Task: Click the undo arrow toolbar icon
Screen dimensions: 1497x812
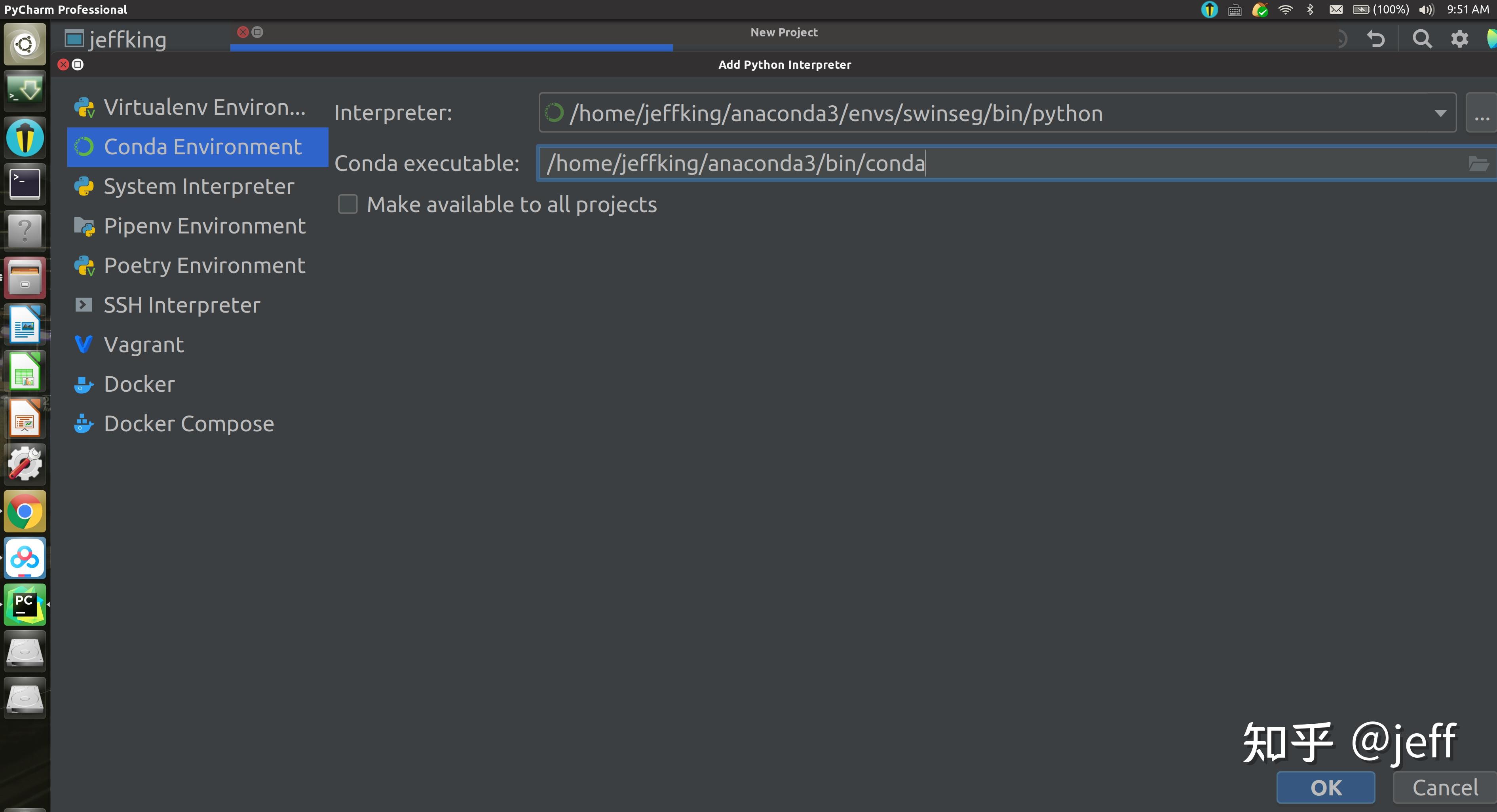Action: 1375,39
